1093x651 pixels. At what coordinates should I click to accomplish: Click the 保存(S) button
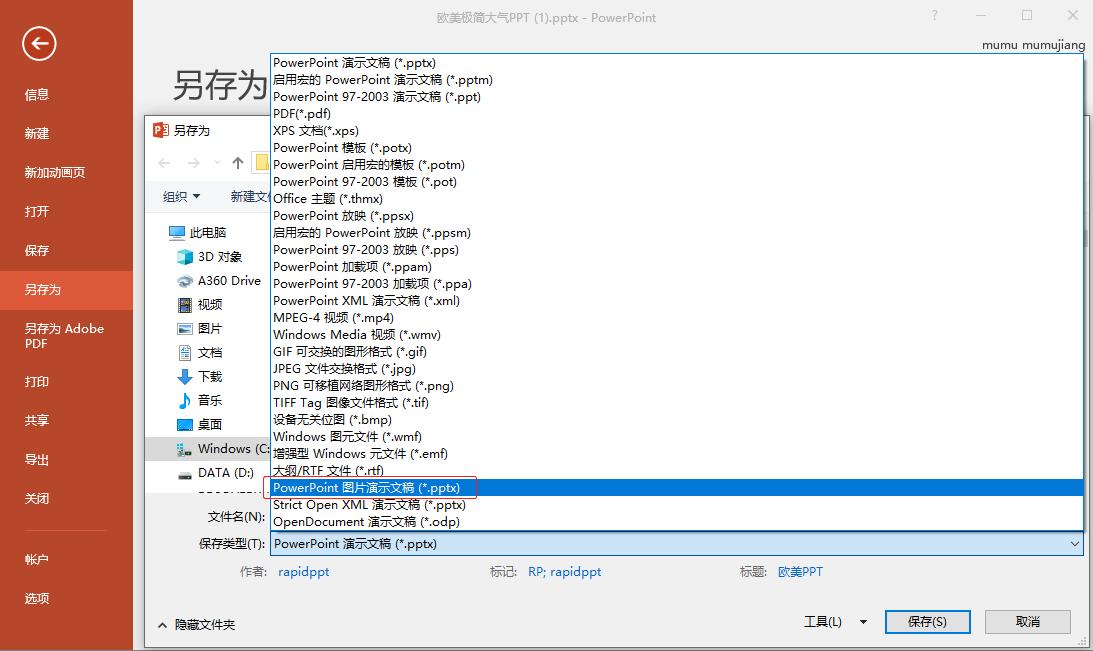tap(926, 622)
